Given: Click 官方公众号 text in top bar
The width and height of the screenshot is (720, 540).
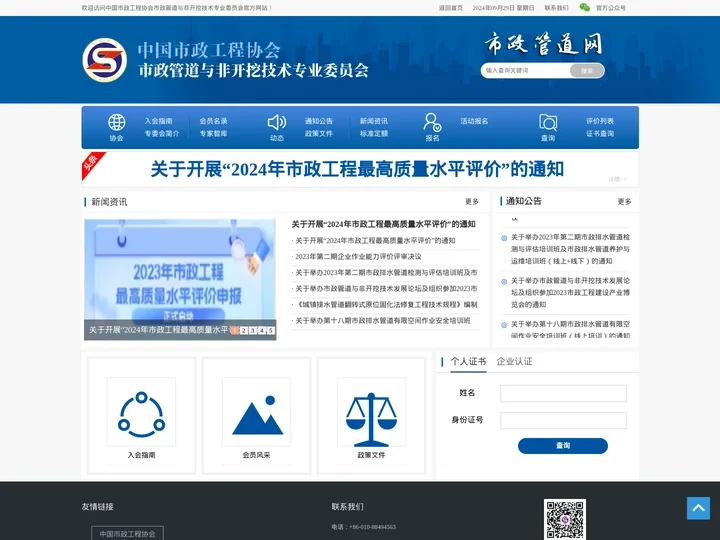Looking at the screenshot, I should 611,8.
